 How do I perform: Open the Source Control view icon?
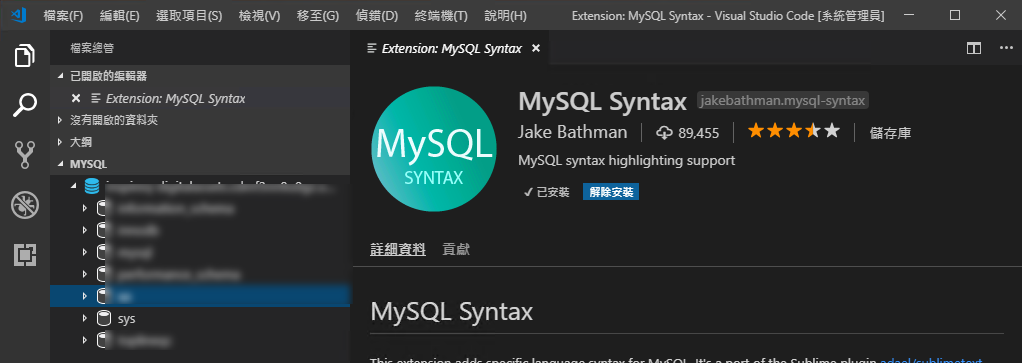[x=25, y=155]
